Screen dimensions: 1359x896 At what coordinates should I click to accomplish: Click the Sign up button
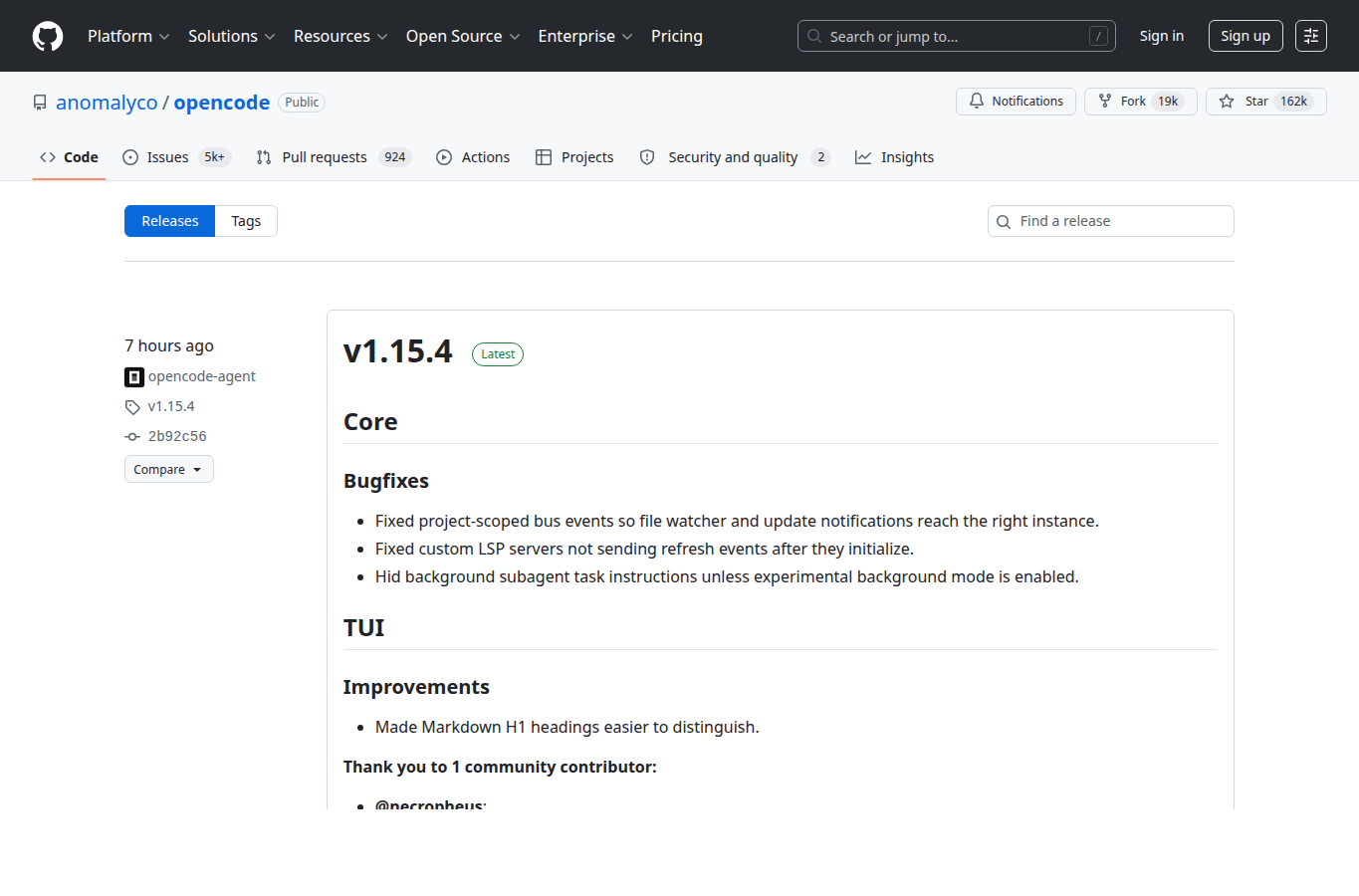[1246, 36]
